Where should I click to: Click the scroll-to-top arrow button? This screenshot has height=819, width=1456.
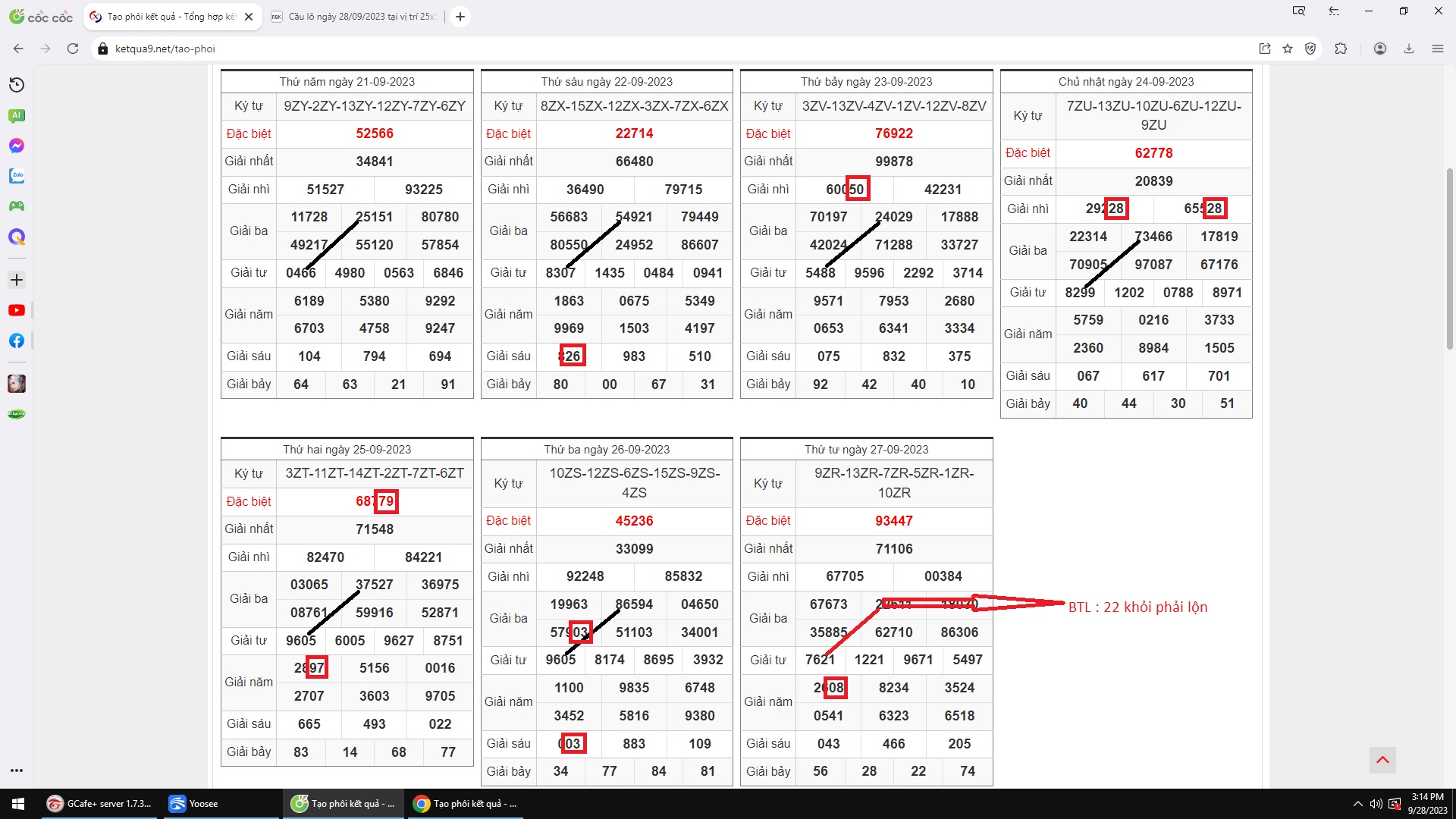(x=1382, y=760)
